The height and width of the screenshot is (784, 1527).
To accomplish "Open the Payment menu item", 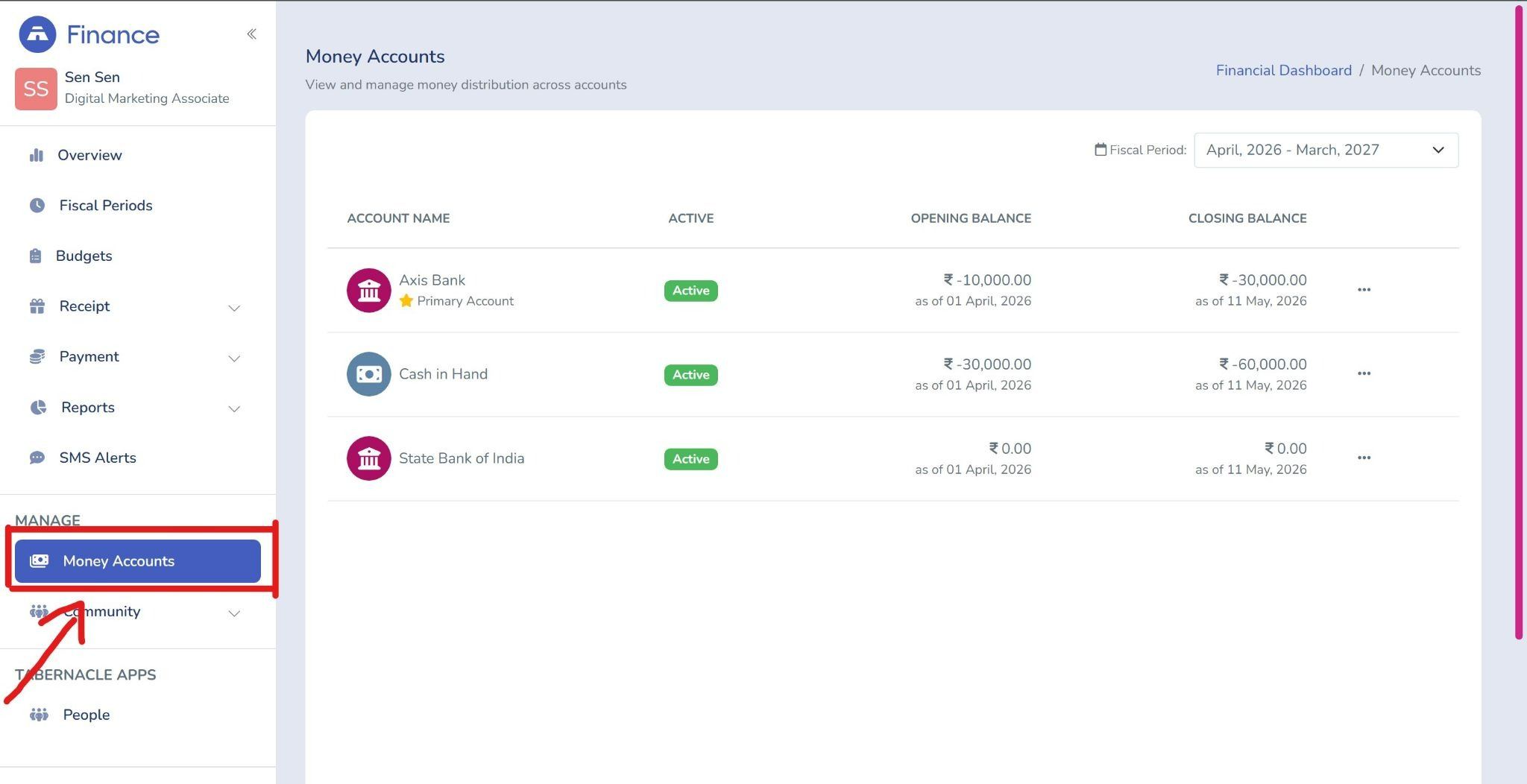I will tap(137, 356).
